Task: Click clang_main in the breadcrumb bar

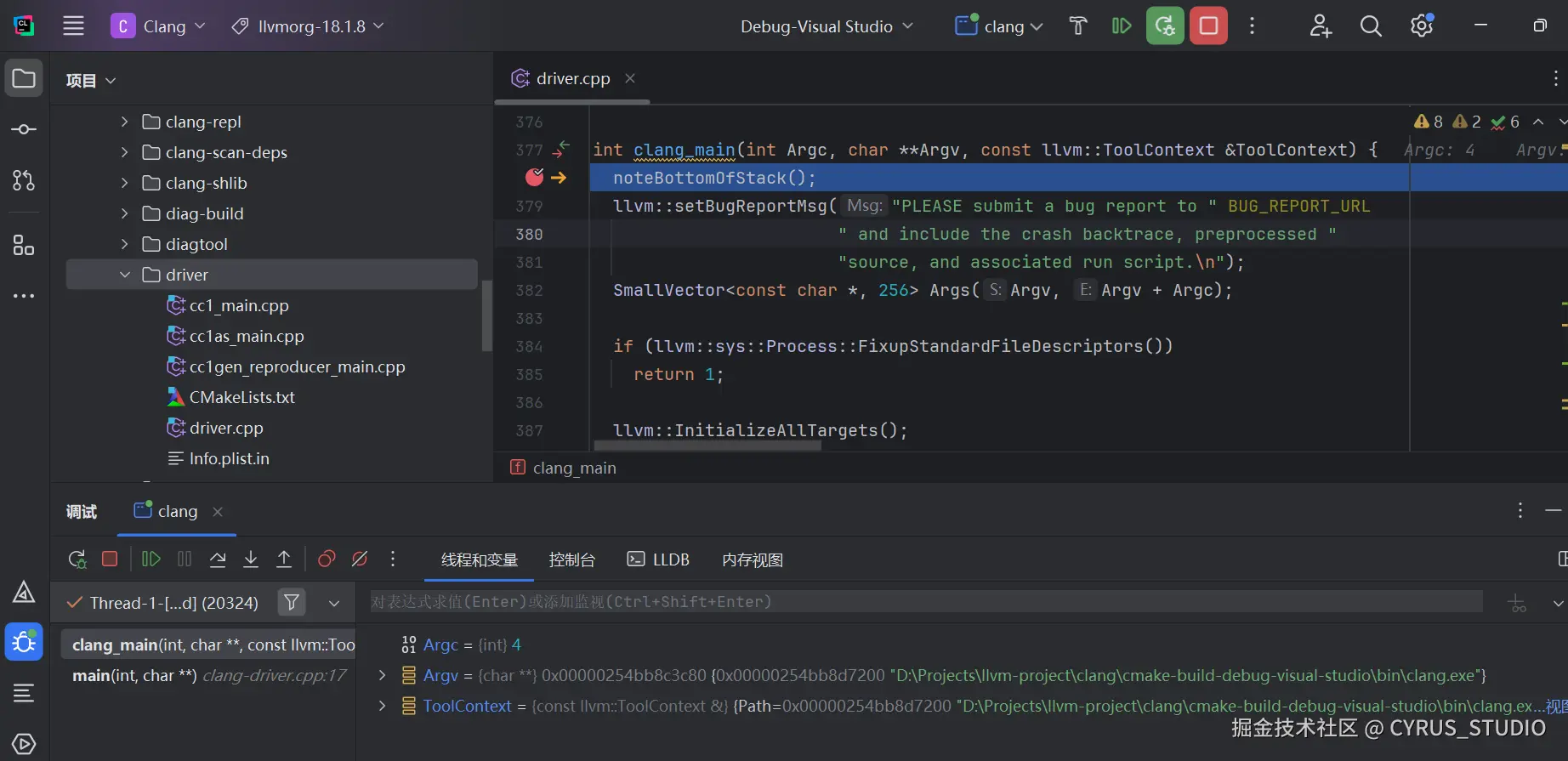Action: pos(574,468)
